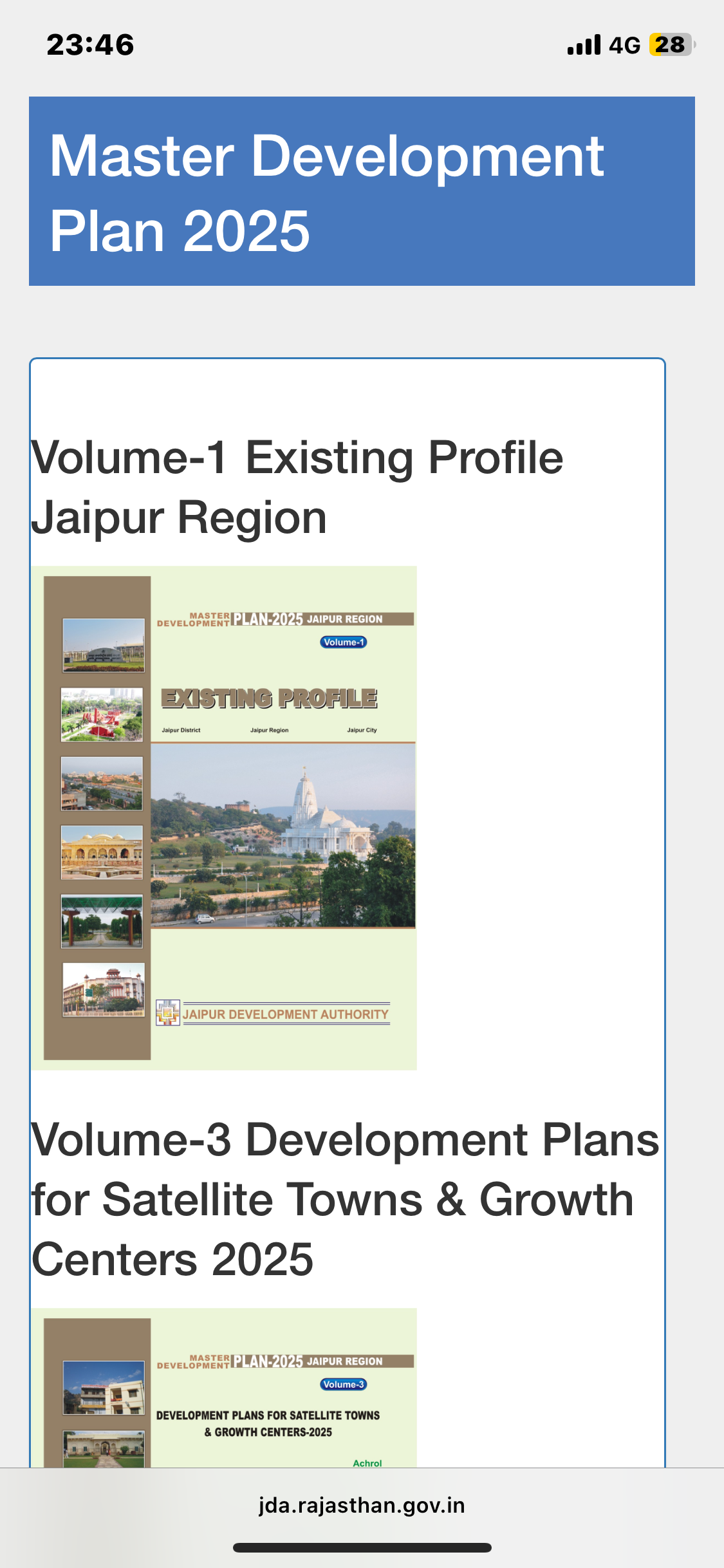Tap the Master Development Plan 2025 header
The width and height of the screenshot is (724, 1568).
pos(362,192)
